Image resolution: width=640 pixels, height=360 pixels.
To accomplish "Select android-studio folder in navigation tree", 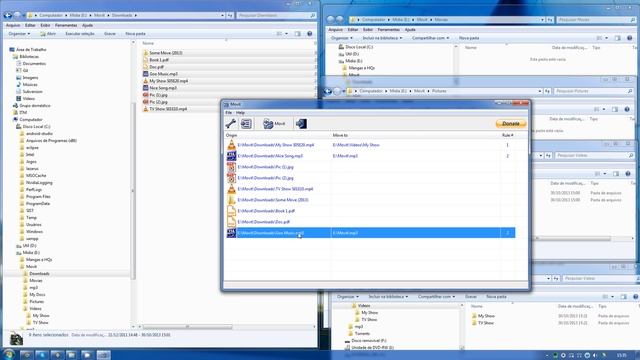I will [x=39, y=133].
